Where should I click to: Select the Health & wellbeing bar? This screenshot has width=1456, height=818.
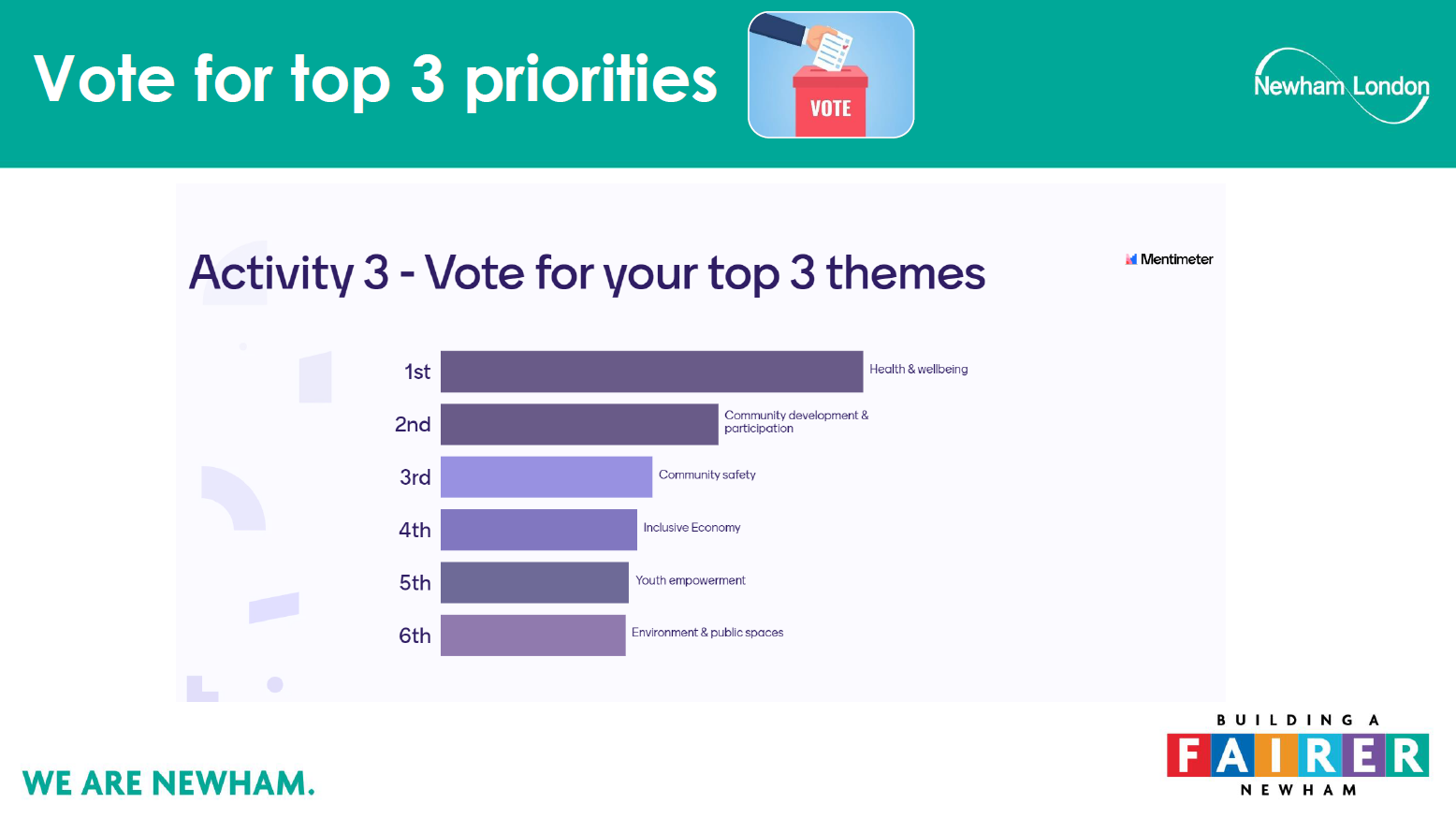point(651,372)
